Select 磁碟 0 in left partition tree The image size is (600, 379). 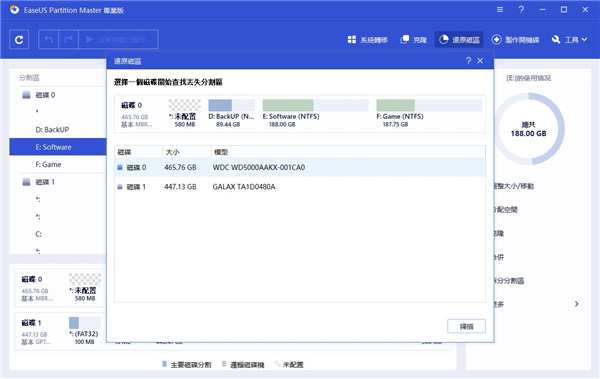(45, 95)
